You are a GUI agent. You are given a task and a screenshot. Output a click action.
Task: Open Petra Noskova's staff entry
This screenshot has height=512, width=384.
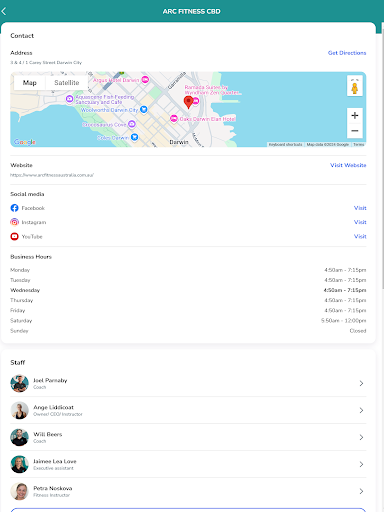(188, 491)
